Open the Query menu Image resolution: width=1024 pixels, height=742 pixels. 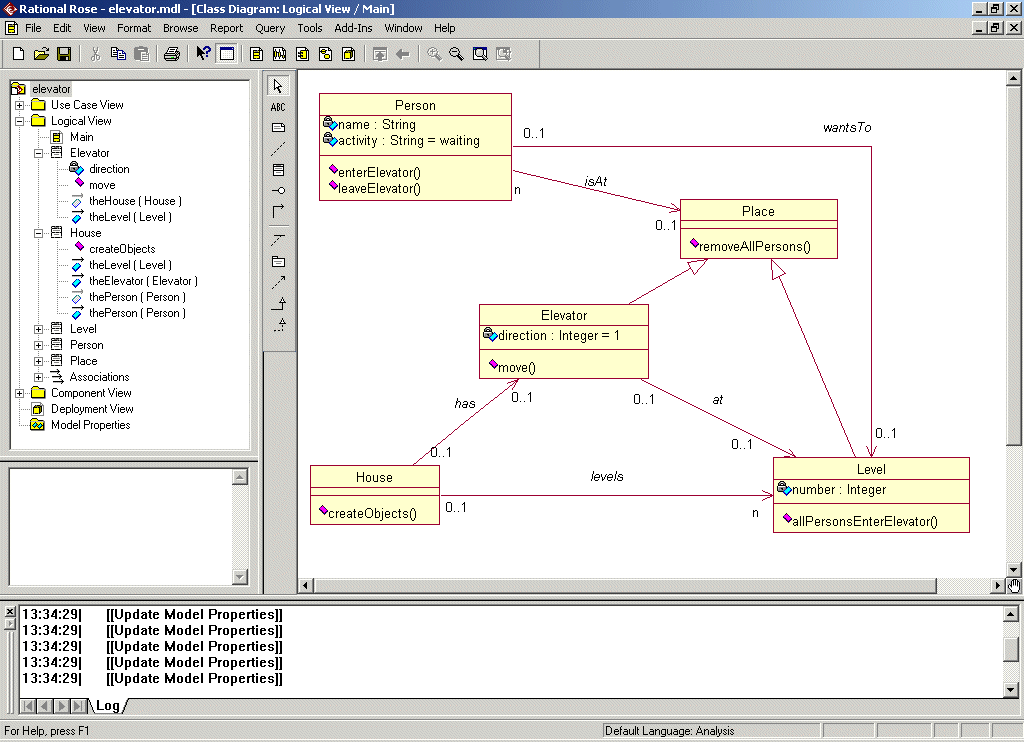[270, 28]
